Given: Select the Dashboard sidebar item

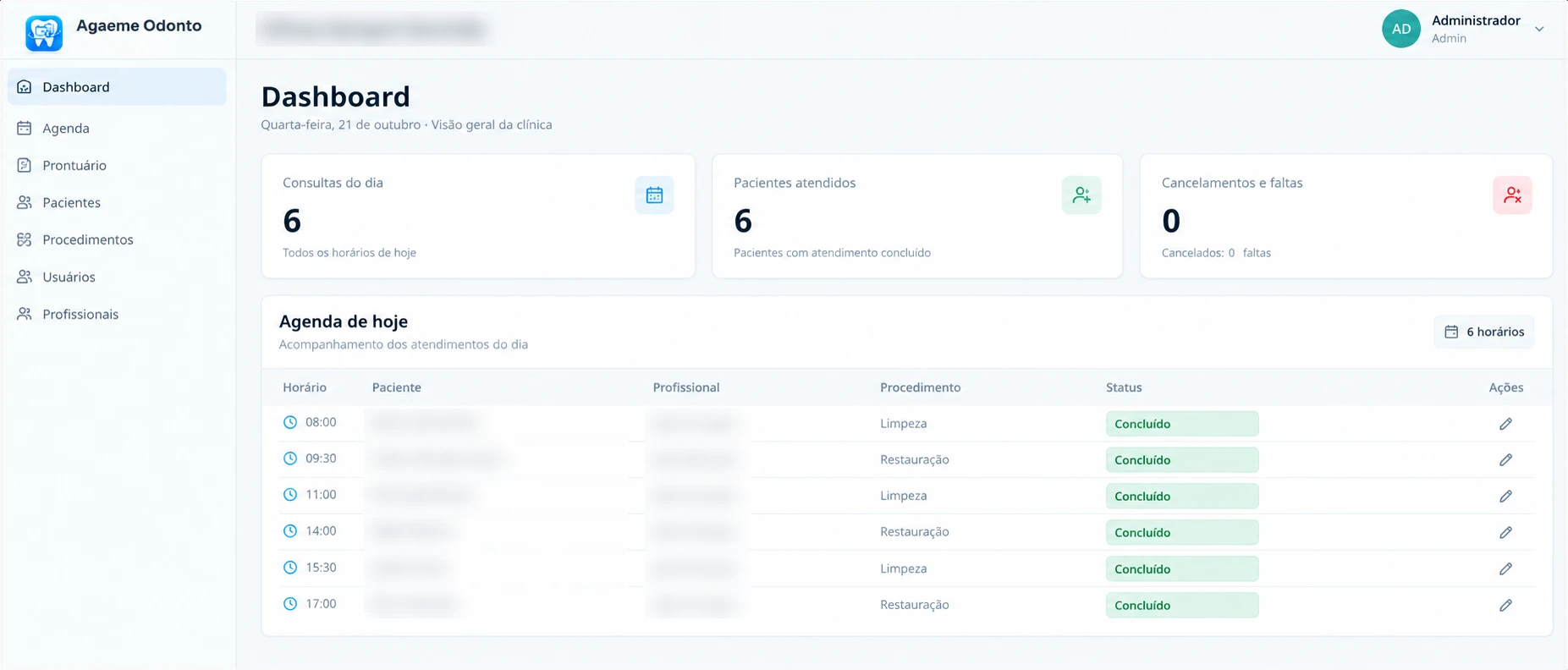Looking at the screenshot, I should click(x=117, y=87).
